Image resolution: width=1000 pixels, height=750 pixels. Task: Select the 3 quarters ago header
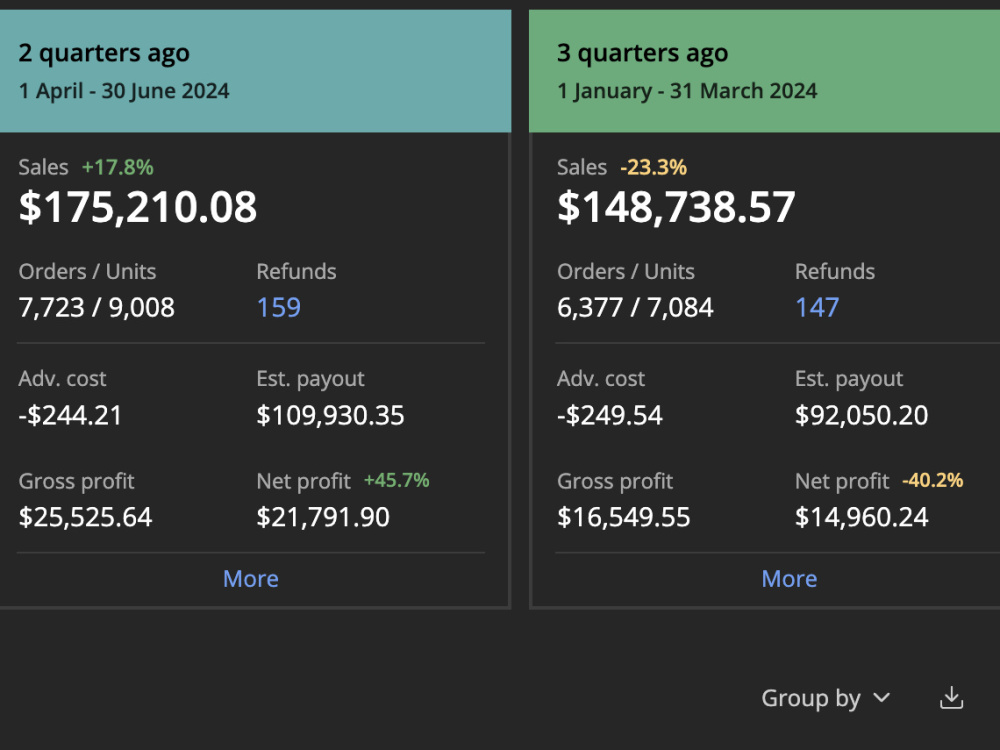point(764,71)
